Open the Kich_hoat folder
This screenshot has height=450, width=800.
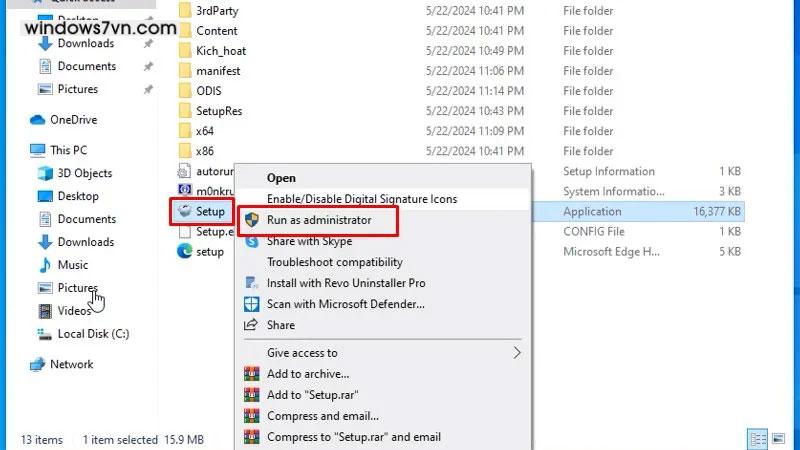coord(220,51)
